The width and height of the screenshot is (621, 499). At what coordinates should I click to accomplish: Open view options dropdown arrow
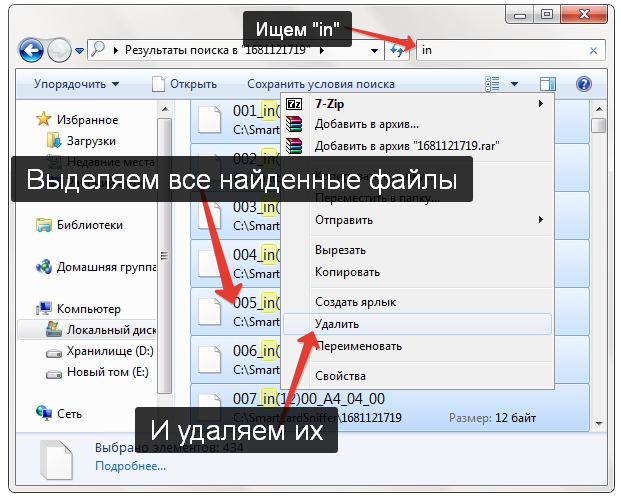pos(514,84)
